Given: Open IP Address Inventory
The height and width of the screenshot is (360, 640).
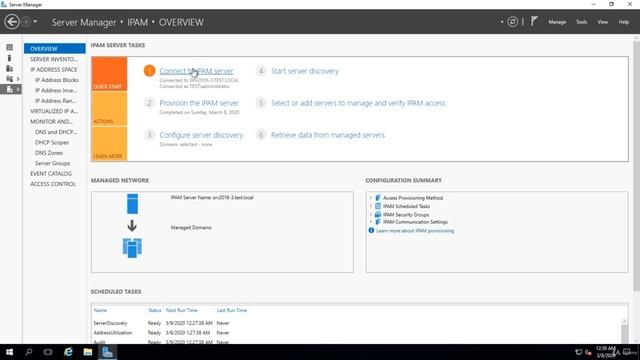Looking at the screenshot, I should click(56, 91).
